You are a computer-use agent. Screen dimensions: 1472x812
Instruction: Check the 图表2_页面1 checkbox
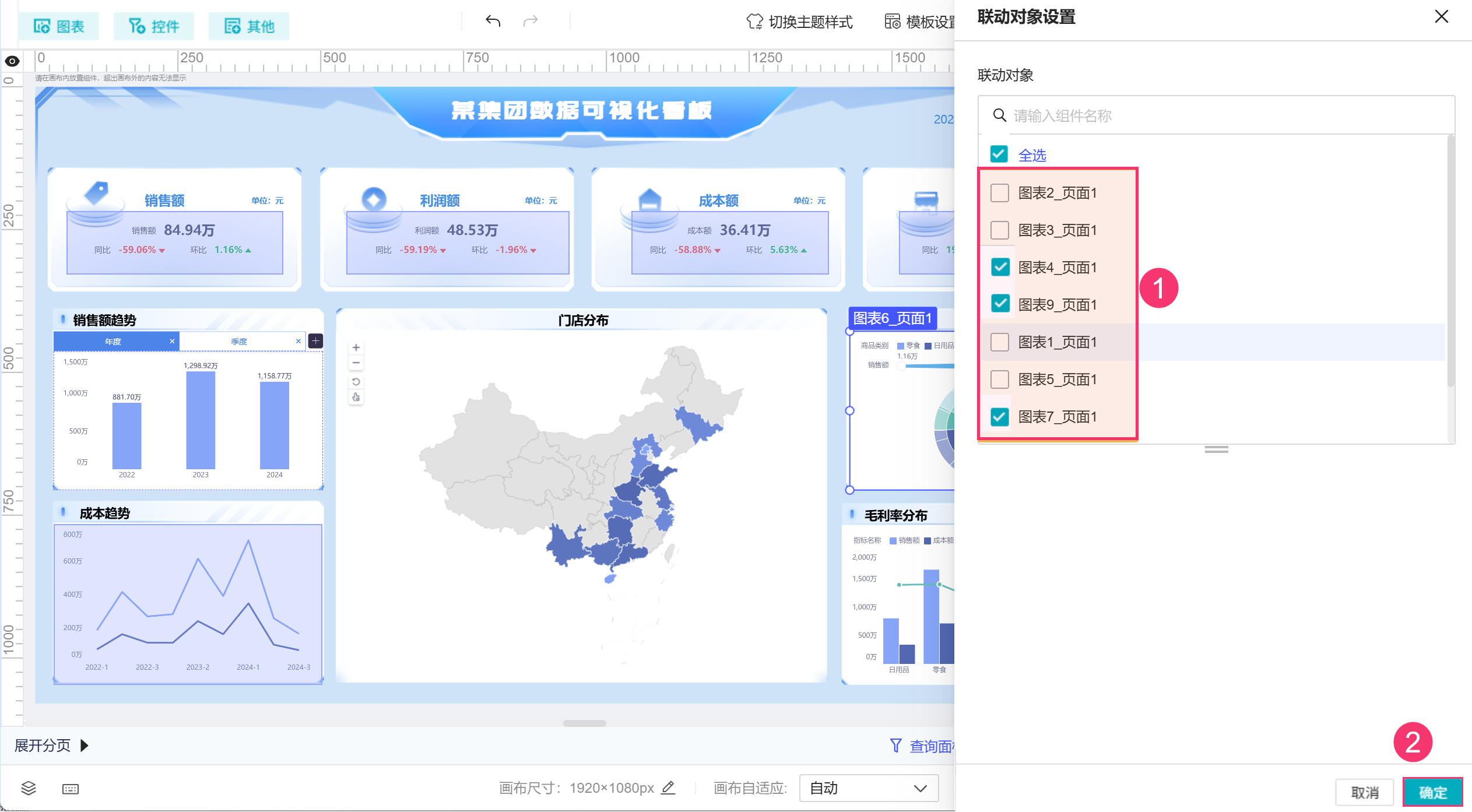[x=1000, y=193]
